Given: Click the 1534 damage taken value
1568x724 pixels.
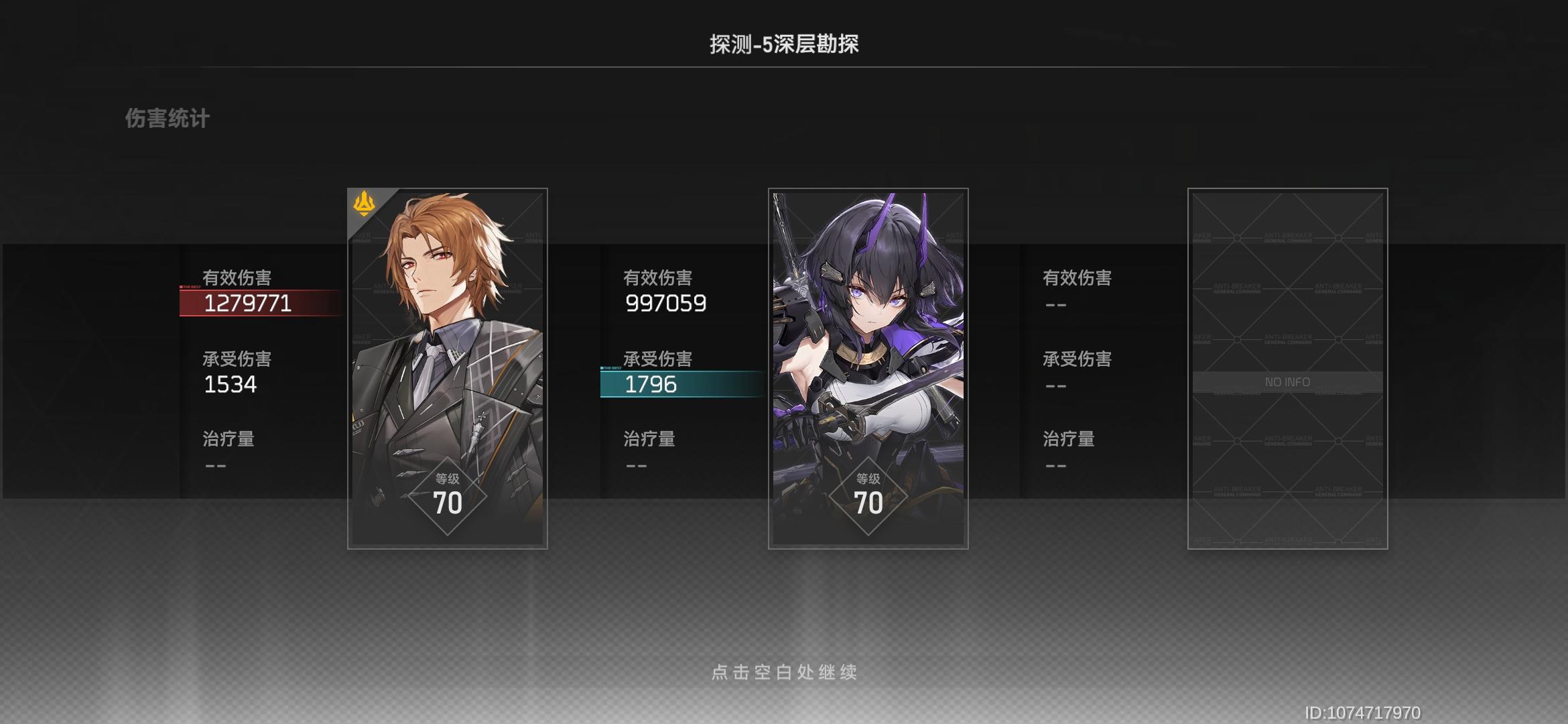Looking at the screenshot, I should (x=230, y=384).
